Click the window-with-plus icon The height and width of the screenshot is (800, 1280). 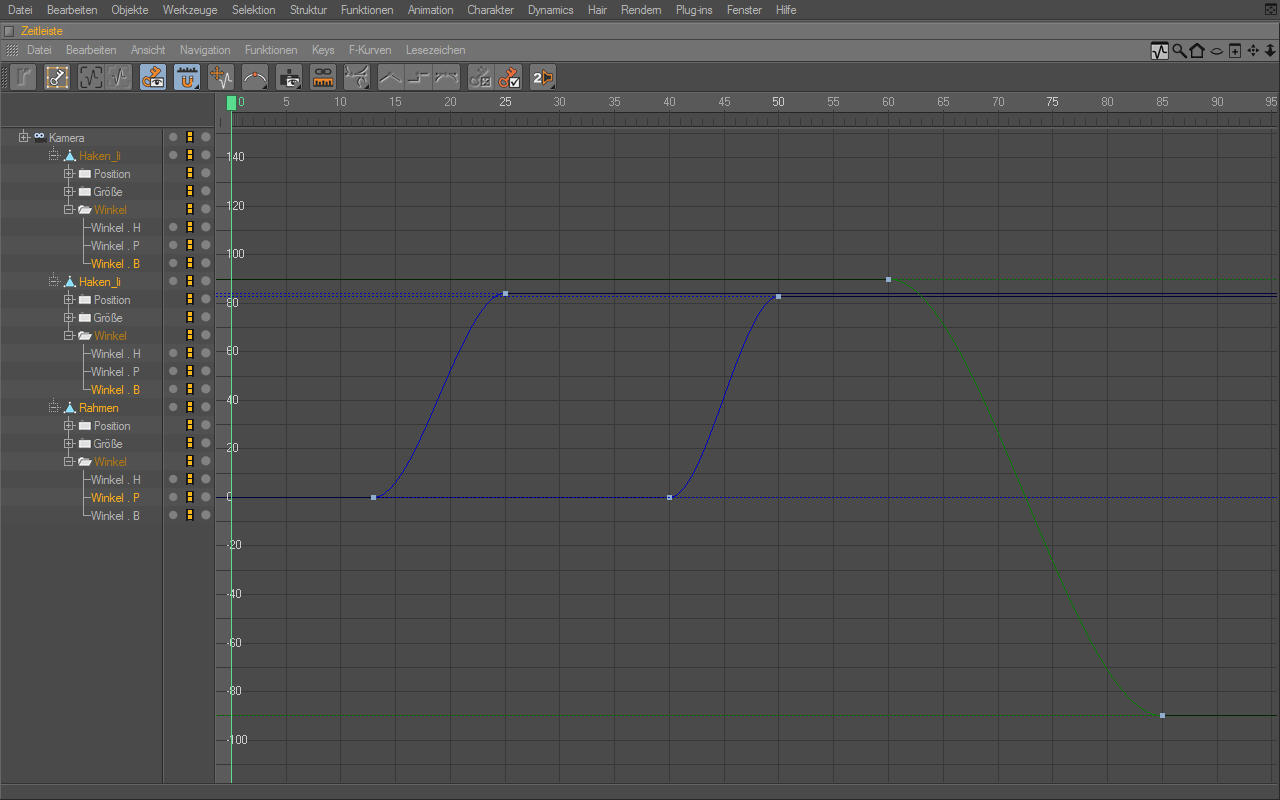point(1235,51)
